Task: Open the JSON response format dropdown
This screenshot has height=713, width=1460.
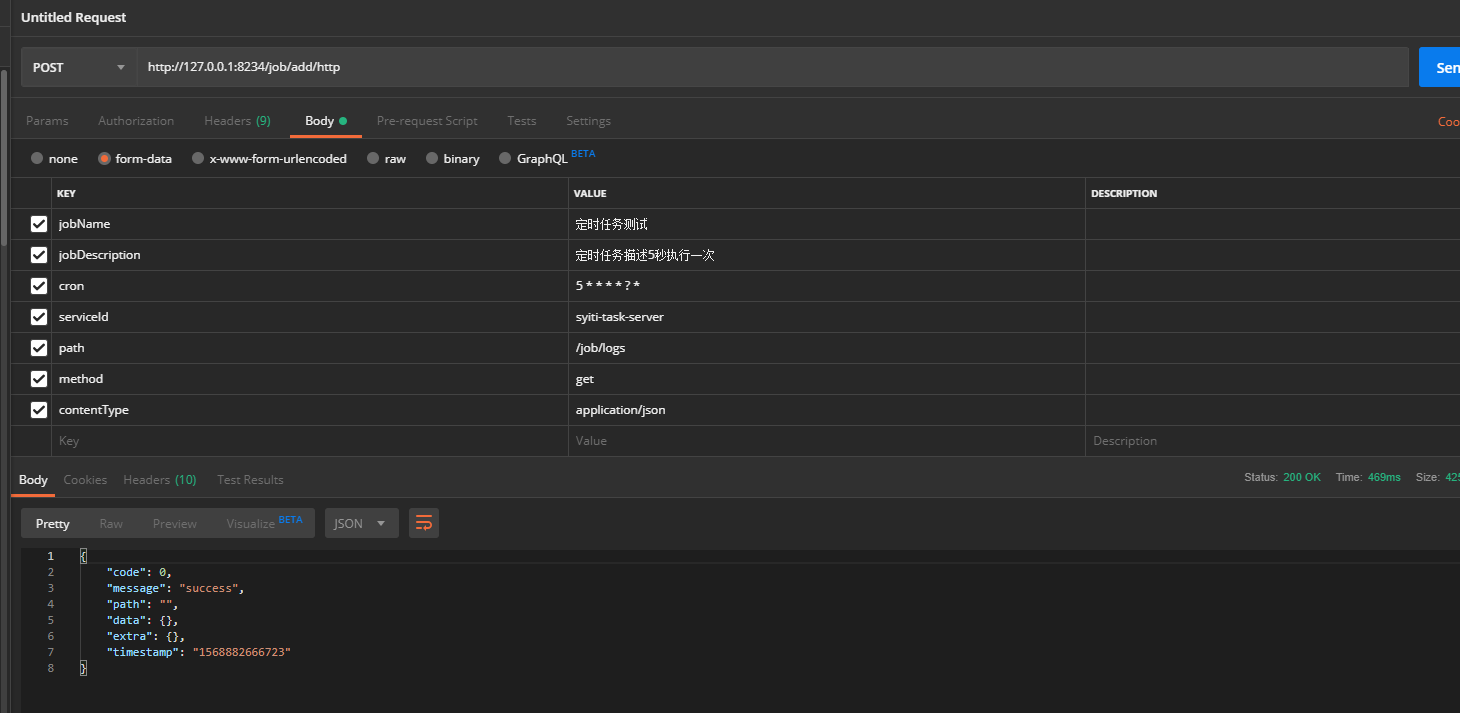Action: [361, 522]
